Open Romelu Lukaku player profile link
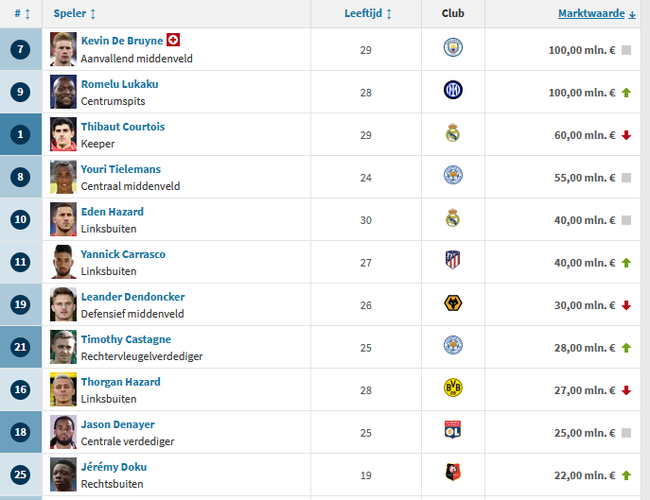The image size is (650, 500). [119, 84]
